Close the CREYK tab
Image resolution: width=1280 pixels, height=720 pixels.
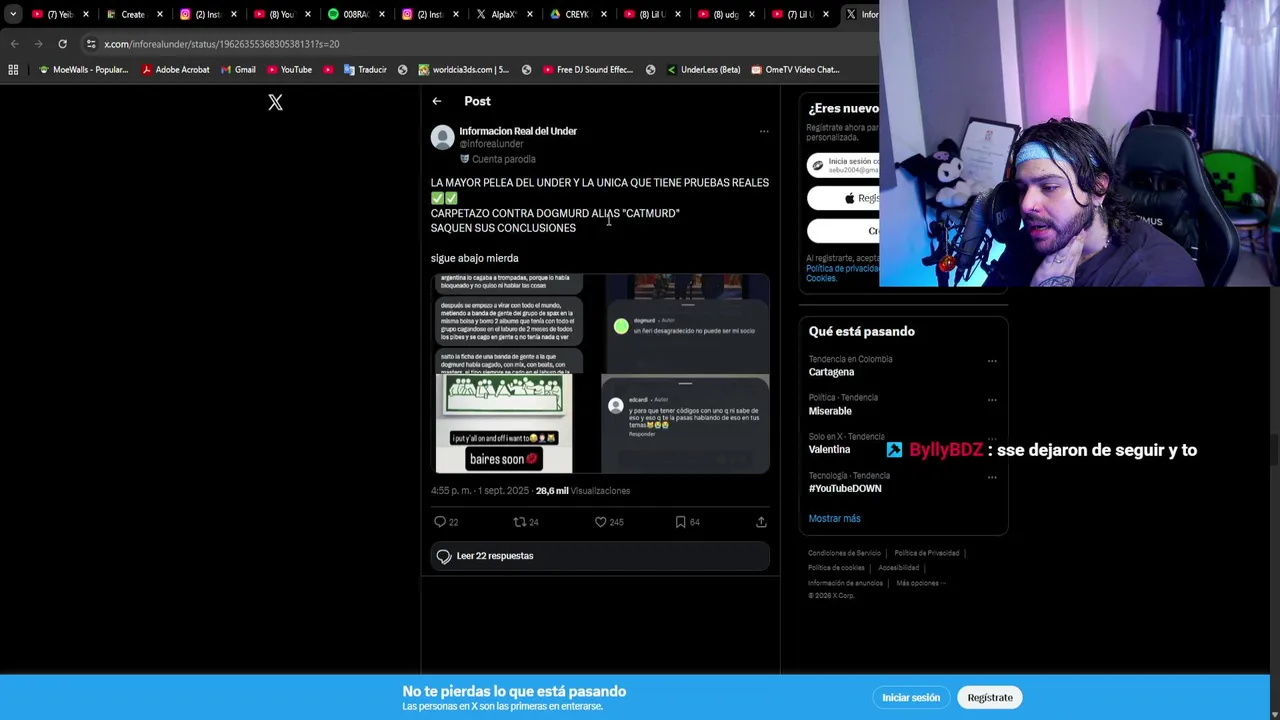point(604,14)
